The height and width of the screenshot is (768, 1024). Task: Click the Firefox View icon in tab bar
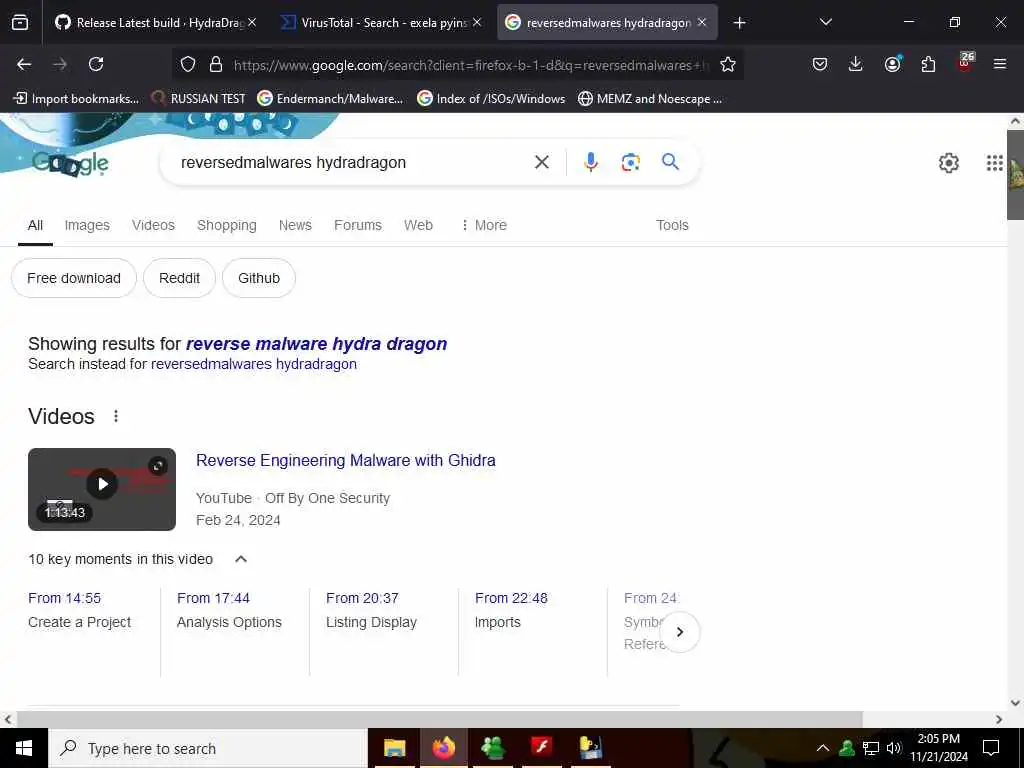point(20,23)
